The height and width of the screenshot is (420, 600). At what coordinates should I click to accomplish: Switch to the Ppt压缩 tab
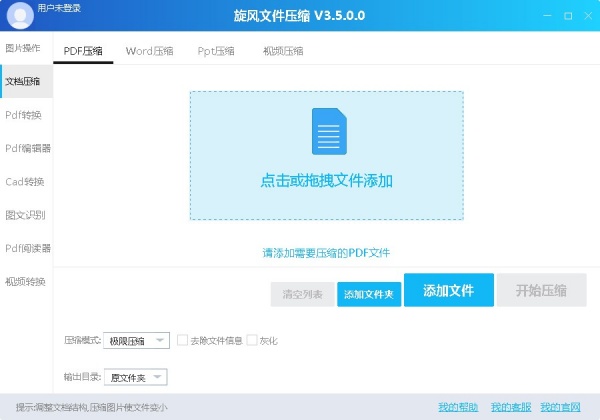point(216,51)
